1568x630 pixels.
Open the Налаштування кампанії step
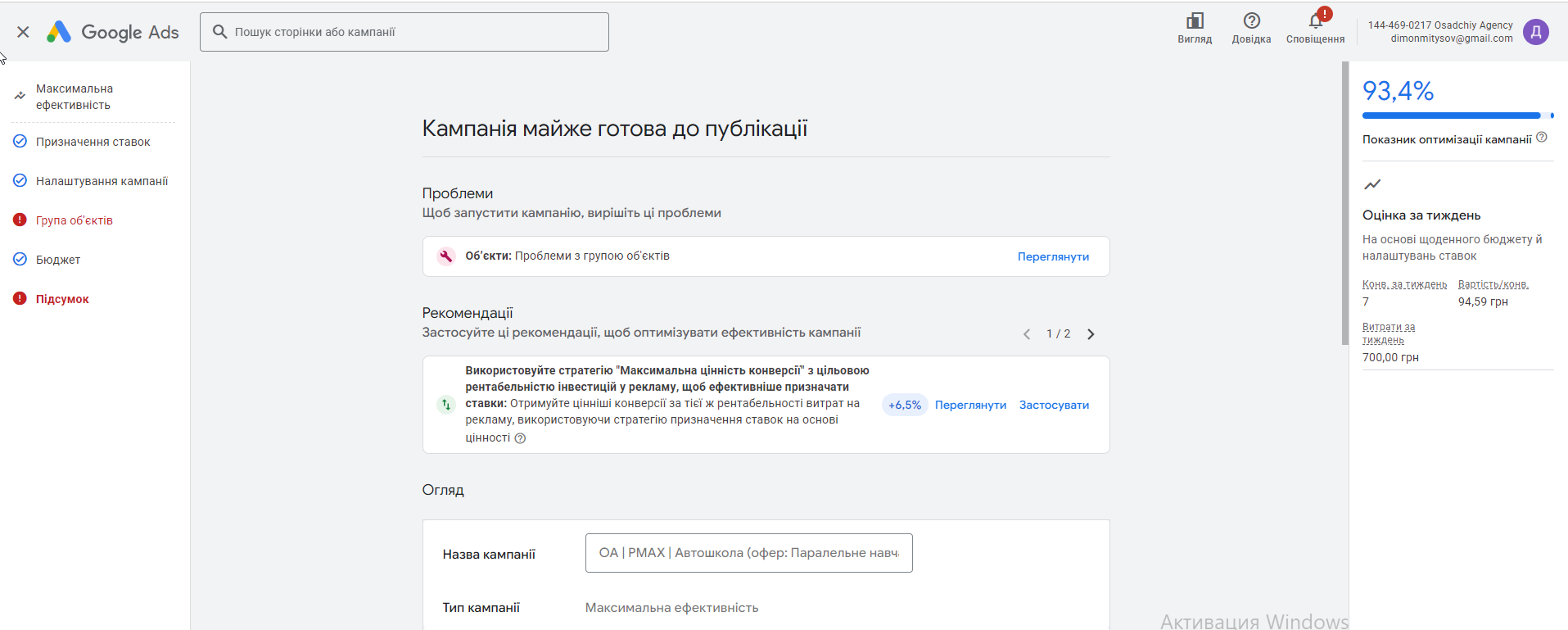coord(102,181)
